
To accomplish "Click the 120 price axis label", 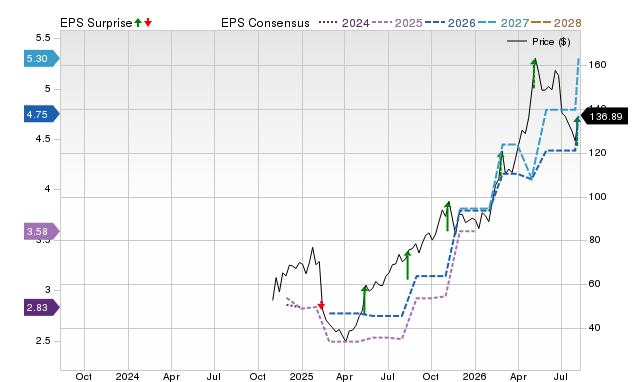I will click(x=597, y=153).
